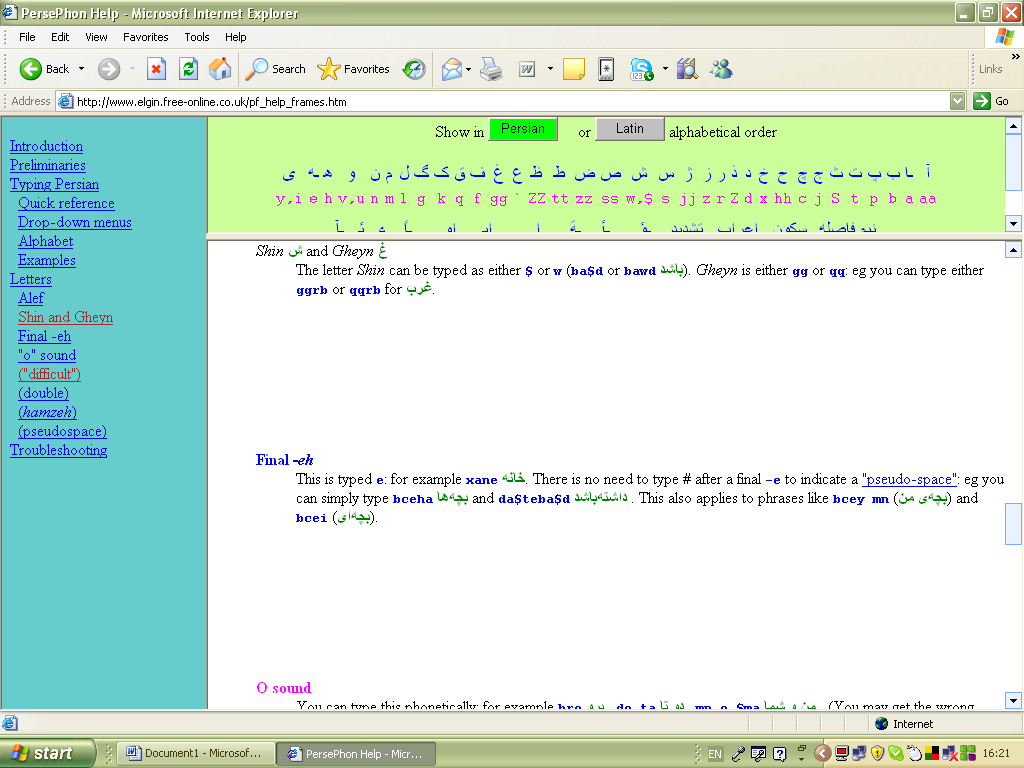Viewport: 1024px width, 768px height.
Task: Click the EN language indicator
Action: coord(715,754)
